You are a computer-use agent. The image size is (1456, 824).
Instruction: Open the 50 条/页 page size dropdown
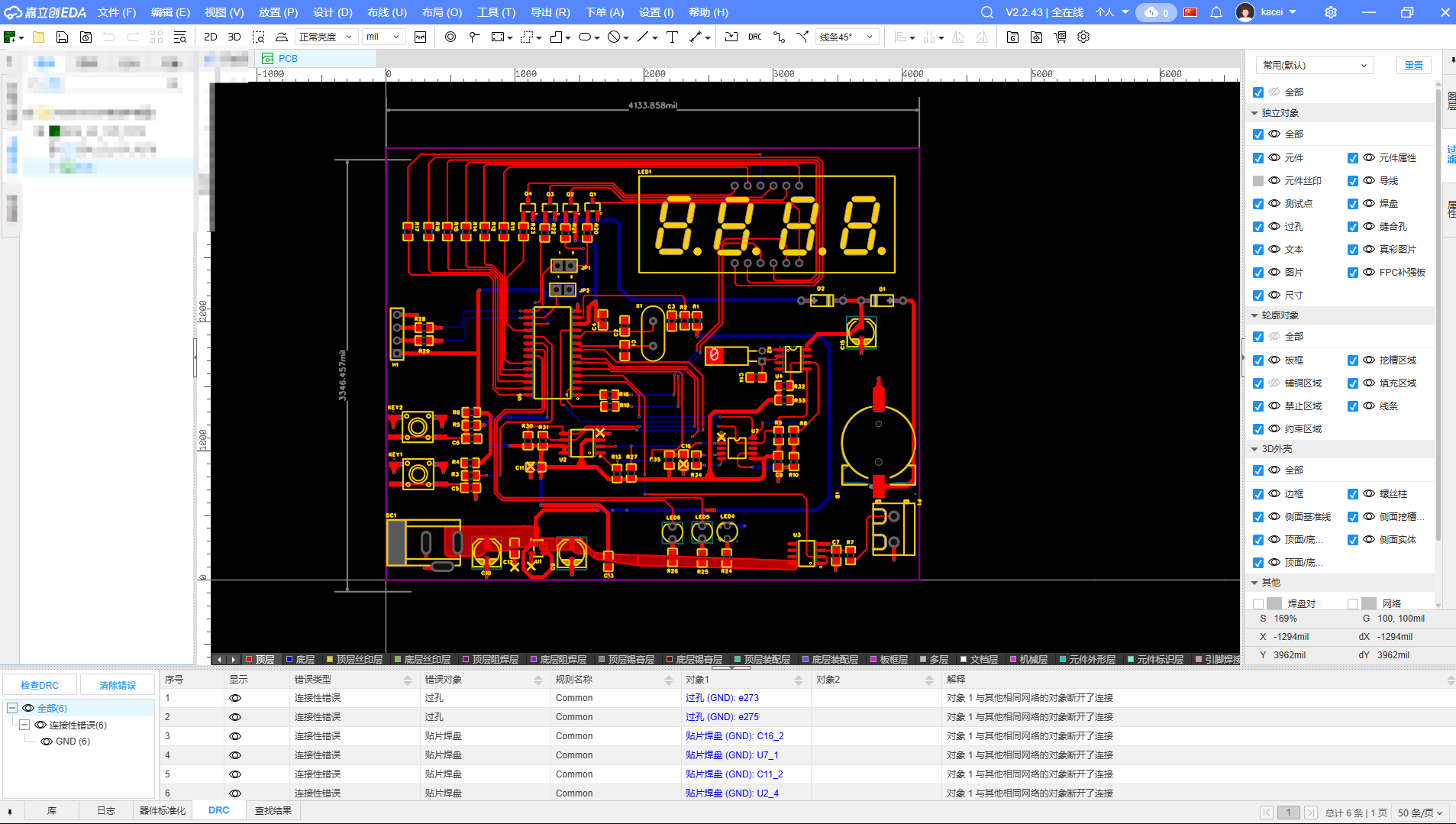(1420, 813)
